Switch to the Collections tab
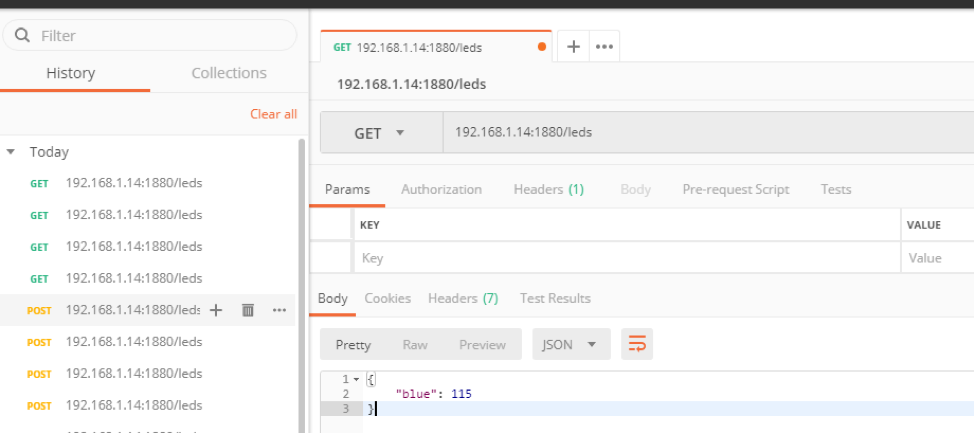The image size is (974, 433). tap(228, 73)
